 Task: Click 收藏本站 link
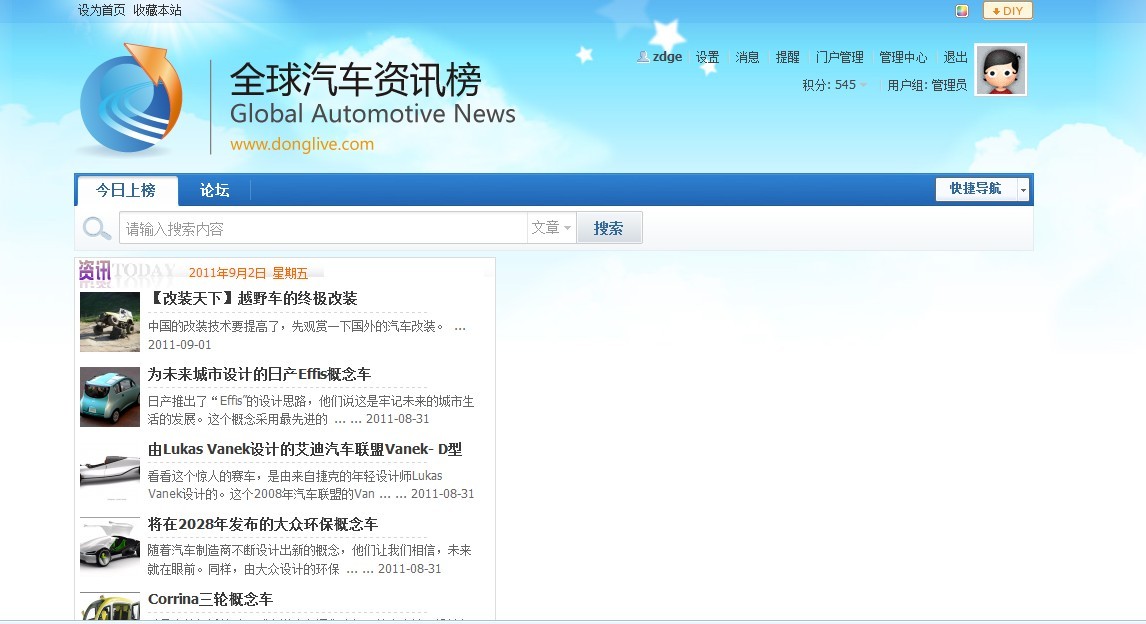pyautogui.click(x=157, y=10)
